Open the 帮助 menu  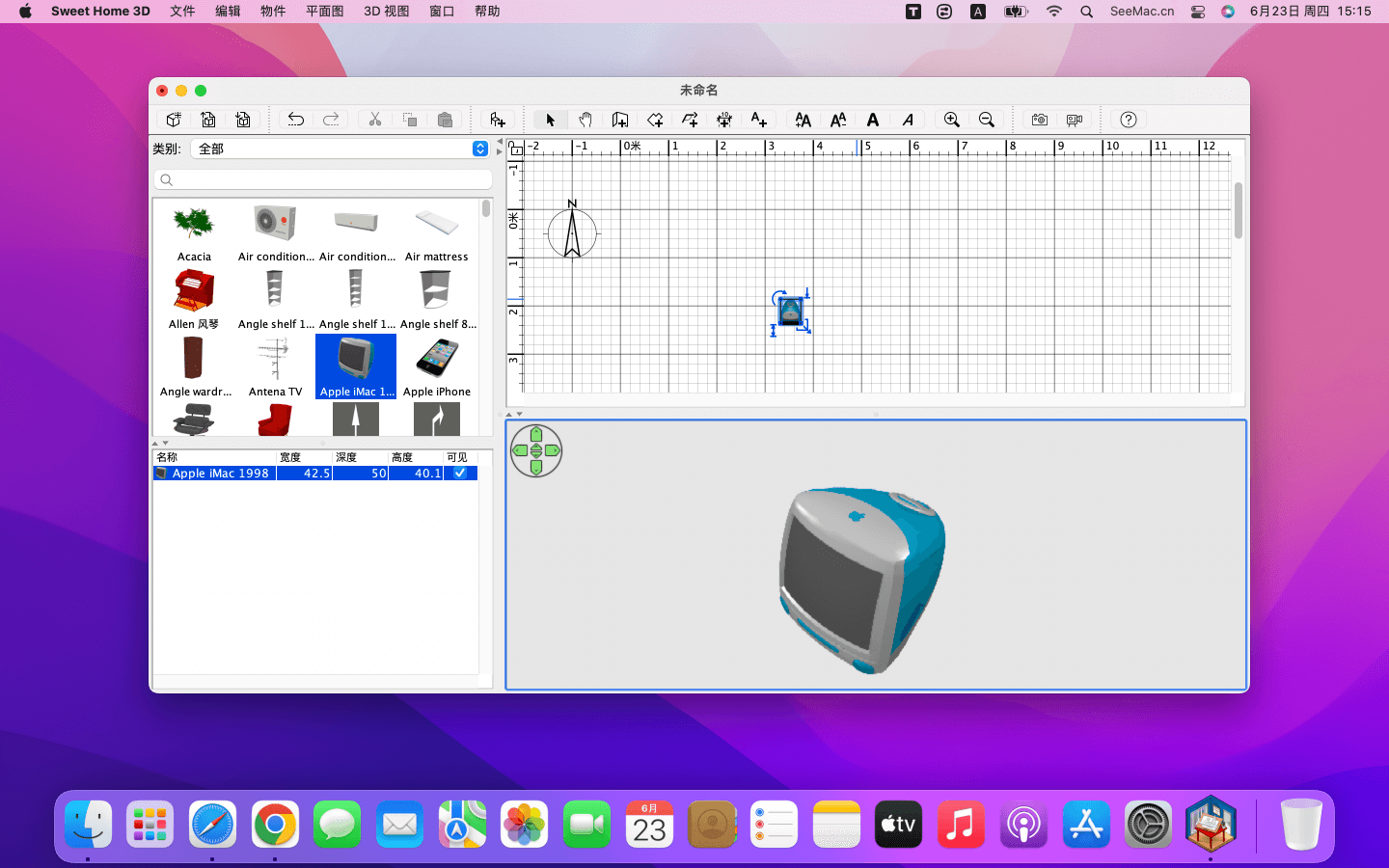[x=487, y=12]
